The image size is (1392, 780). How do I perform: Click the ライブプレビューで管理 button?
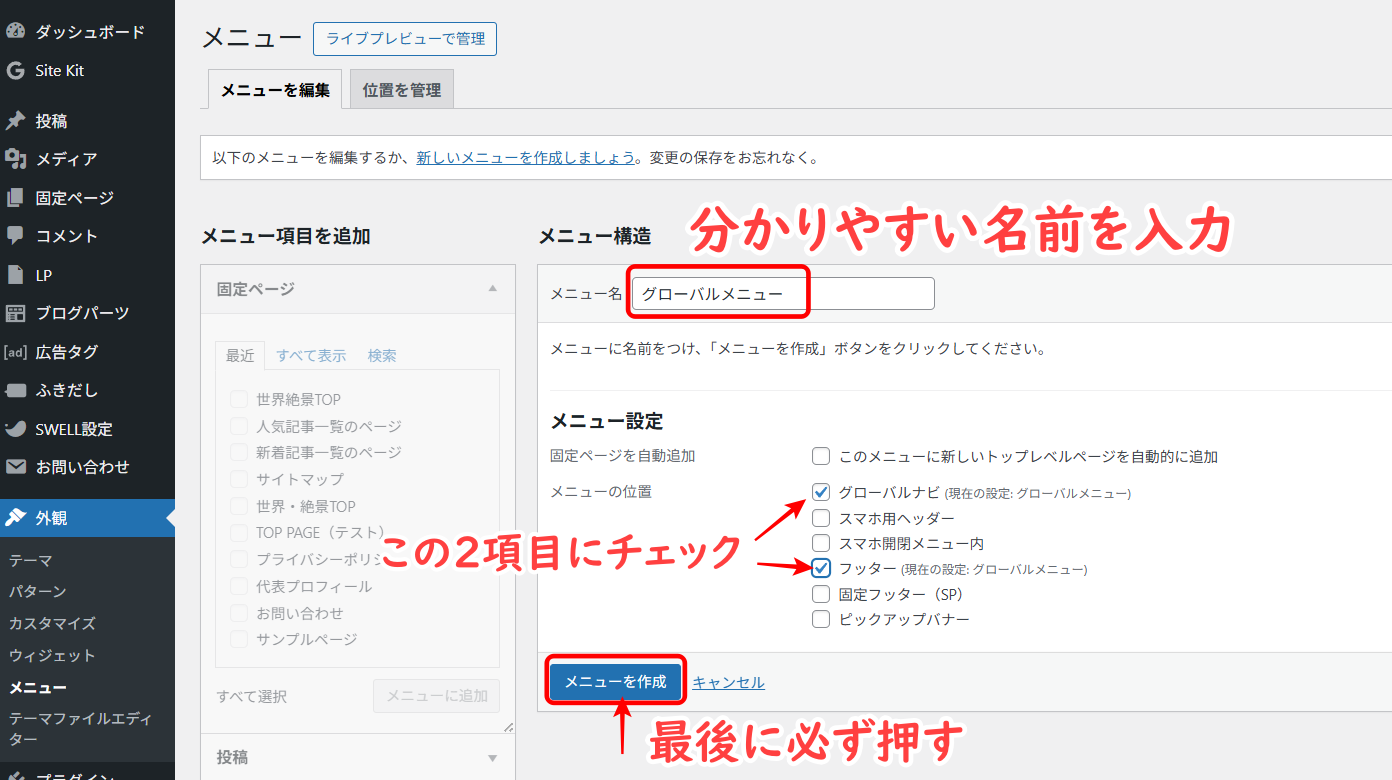405,39
